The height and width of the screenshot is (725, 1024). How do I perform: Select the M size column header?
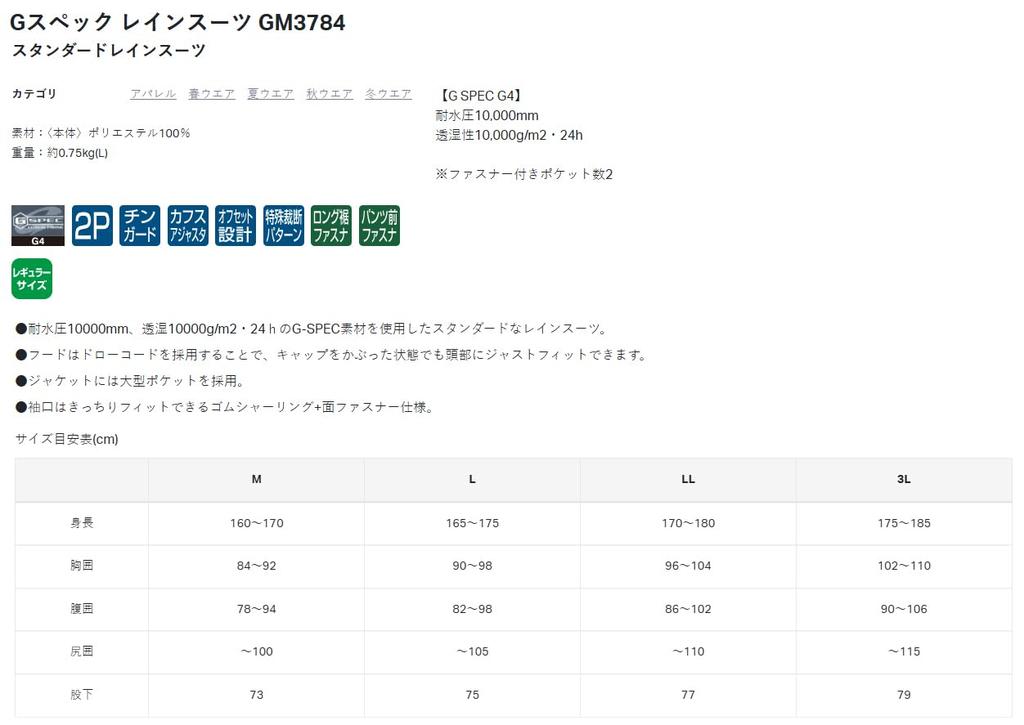[256, 479]
